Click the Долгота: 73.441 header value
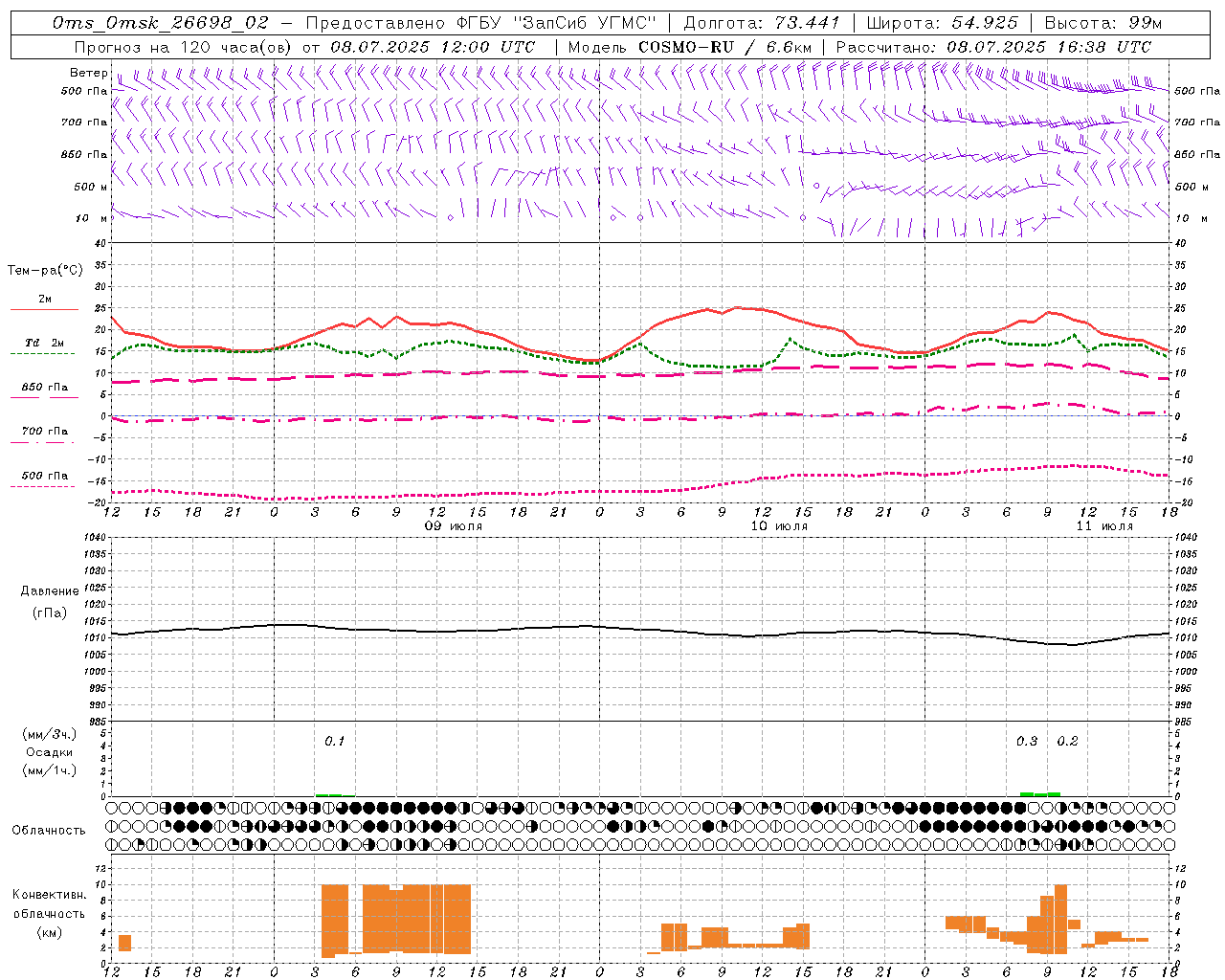Screen dimensions: 1225x980 [x=762, y=23]
